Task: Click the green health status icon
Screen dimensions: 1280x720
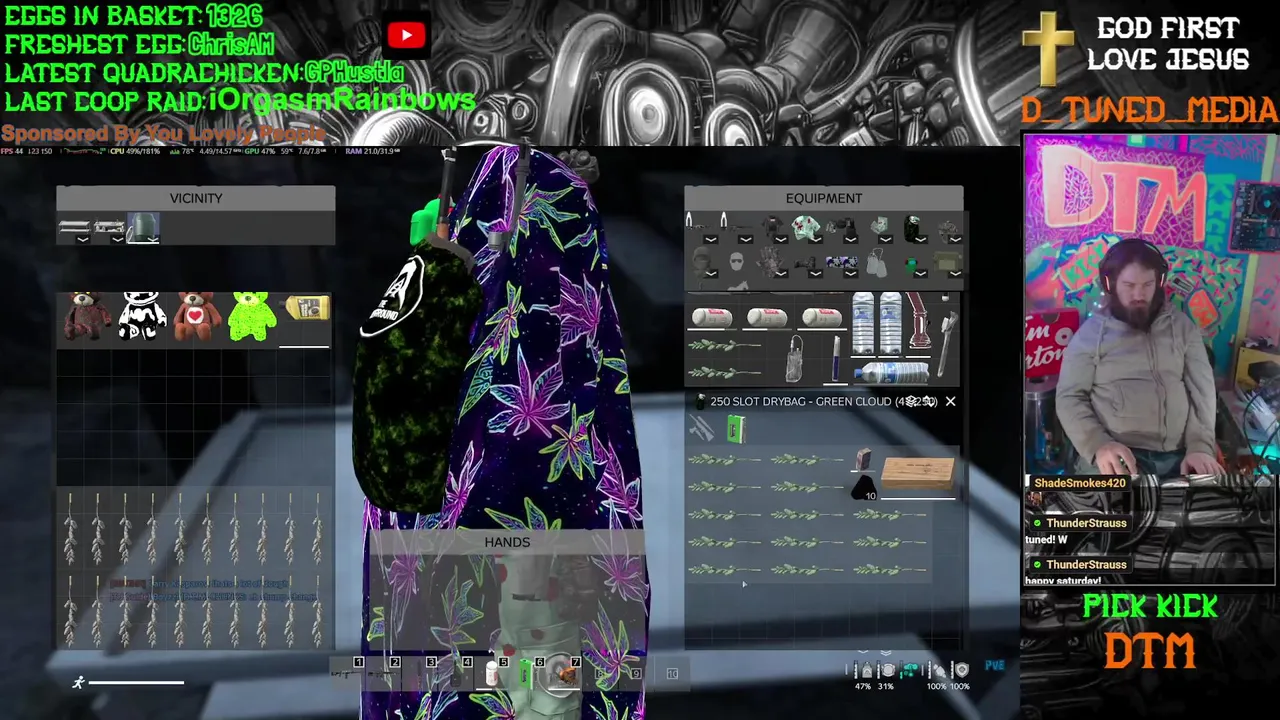Action: (x=909, y=670)
